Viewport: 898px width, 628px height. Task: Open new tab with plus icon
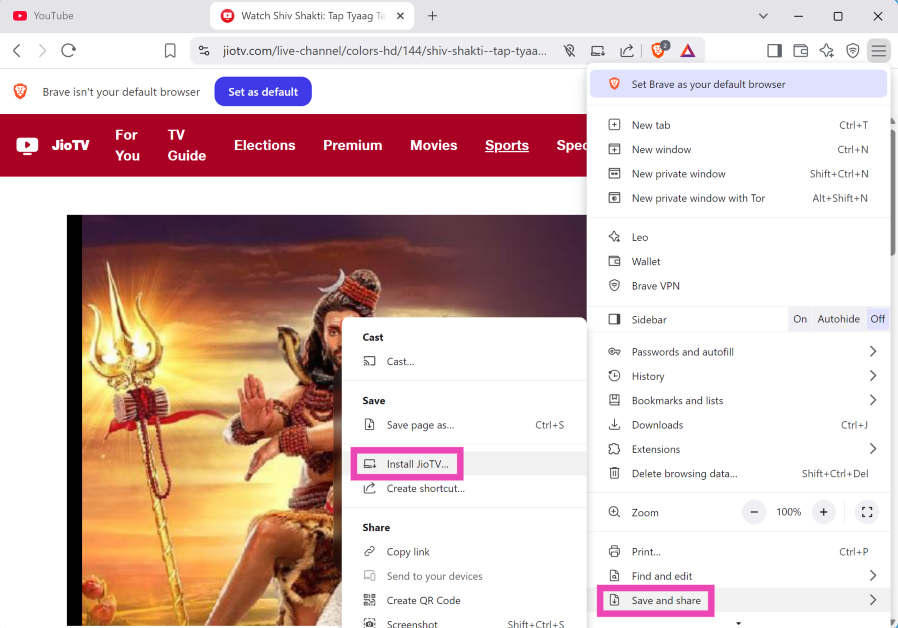(432, 16)
